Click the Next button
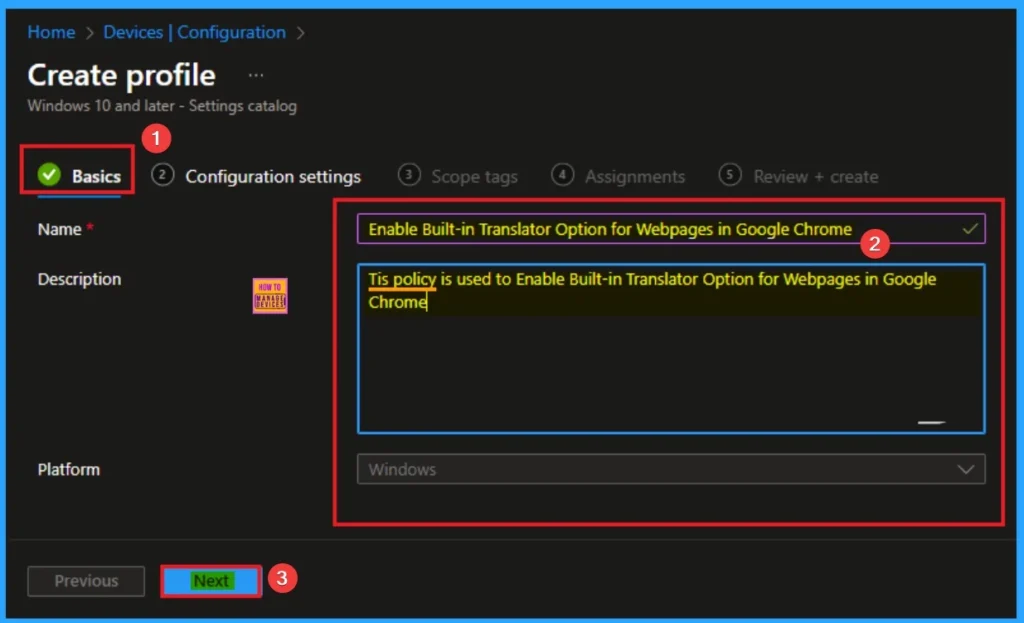Viewport: 1024px width, 623px height. pos(211,581)
